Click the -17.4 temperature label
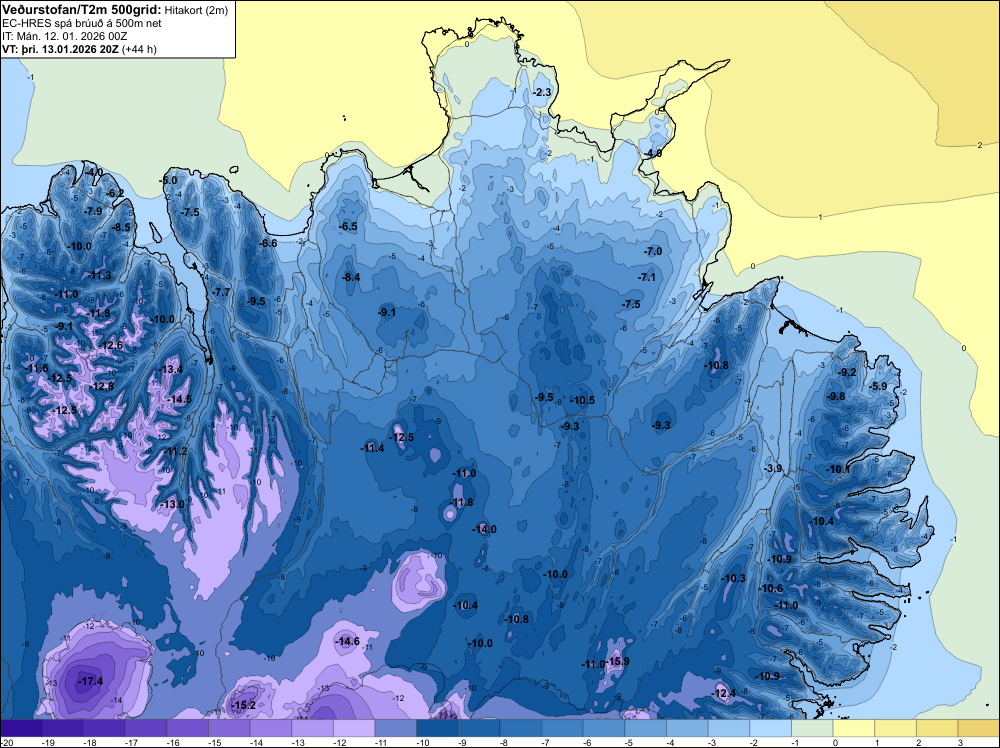The height and width of the screenshot is (748, 1000). click(90, 681)
